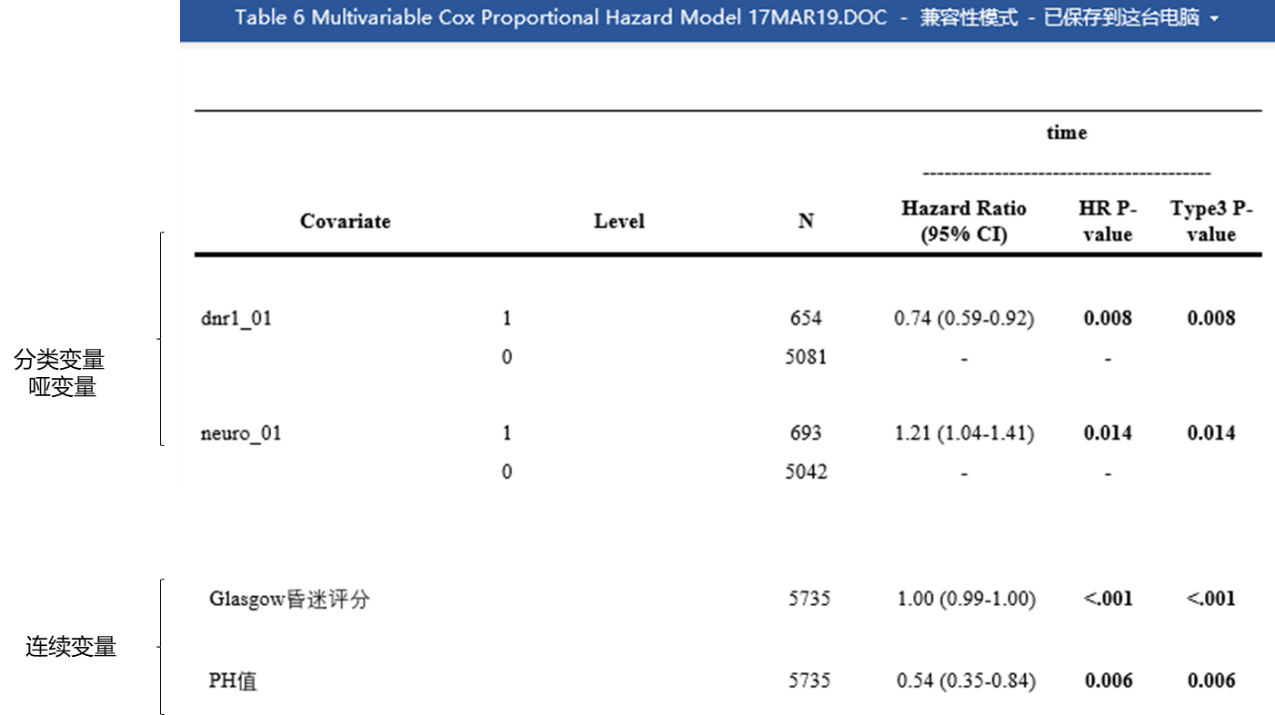Select the 'Type3 P-value' column header
The image size is (1275, 715).
click(x=1211, y=221)
